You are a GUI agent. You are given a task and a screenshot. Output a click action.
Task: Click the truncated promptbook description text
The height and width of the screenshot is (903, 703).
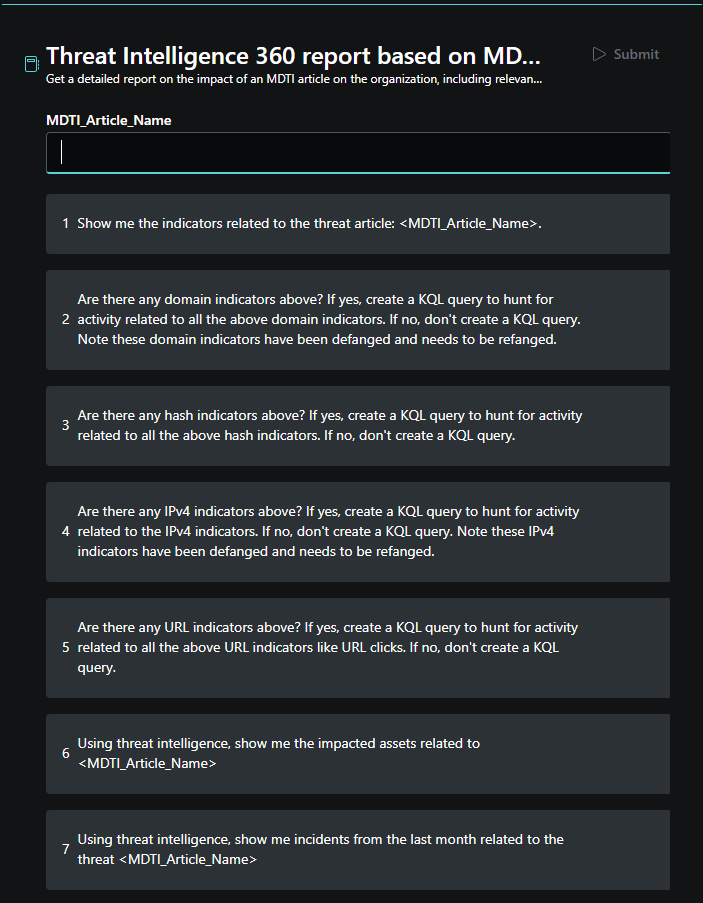(x=294, y=79)
